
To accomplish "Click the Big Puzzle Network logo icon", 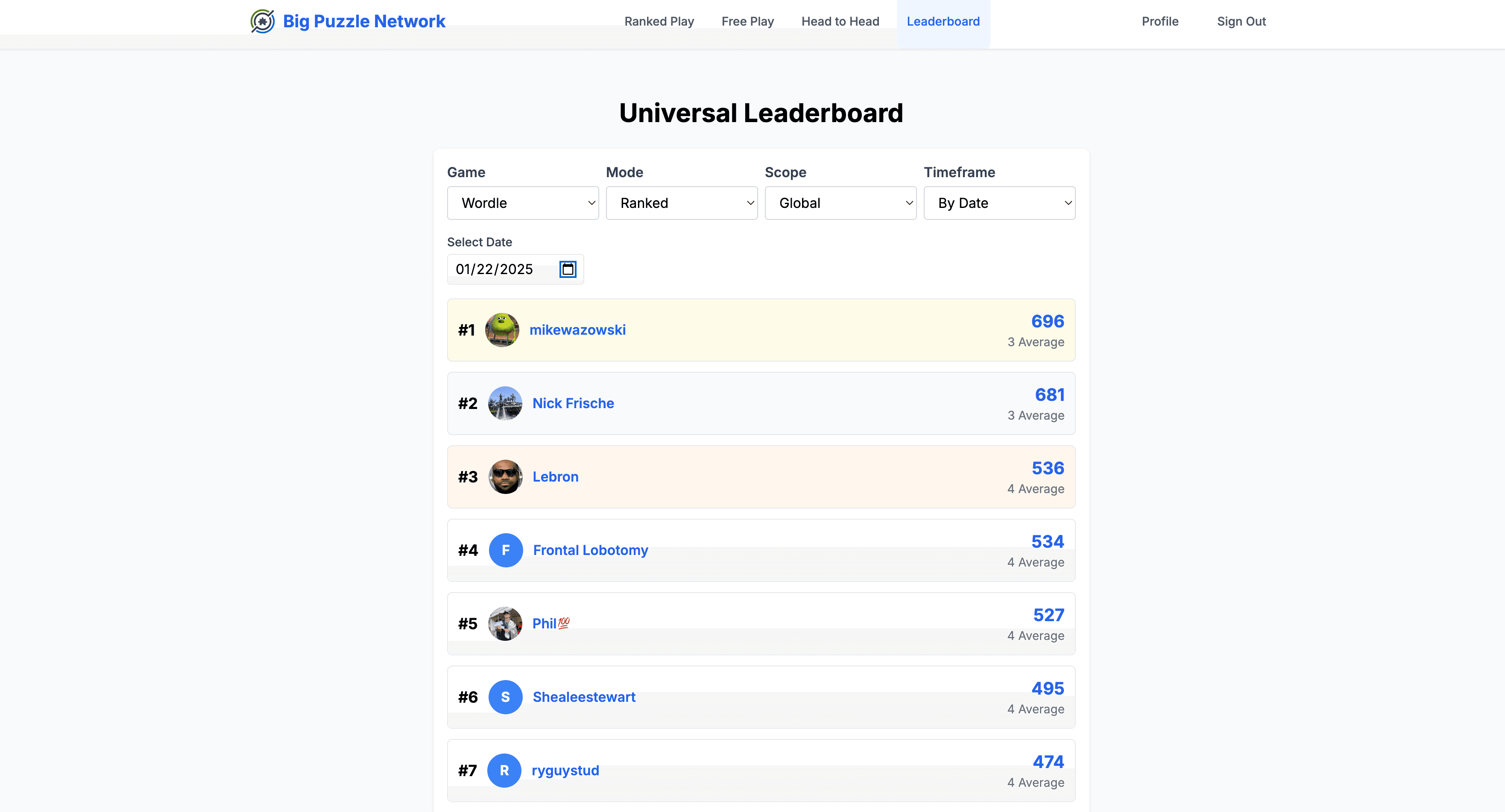I will pos(263,21).
